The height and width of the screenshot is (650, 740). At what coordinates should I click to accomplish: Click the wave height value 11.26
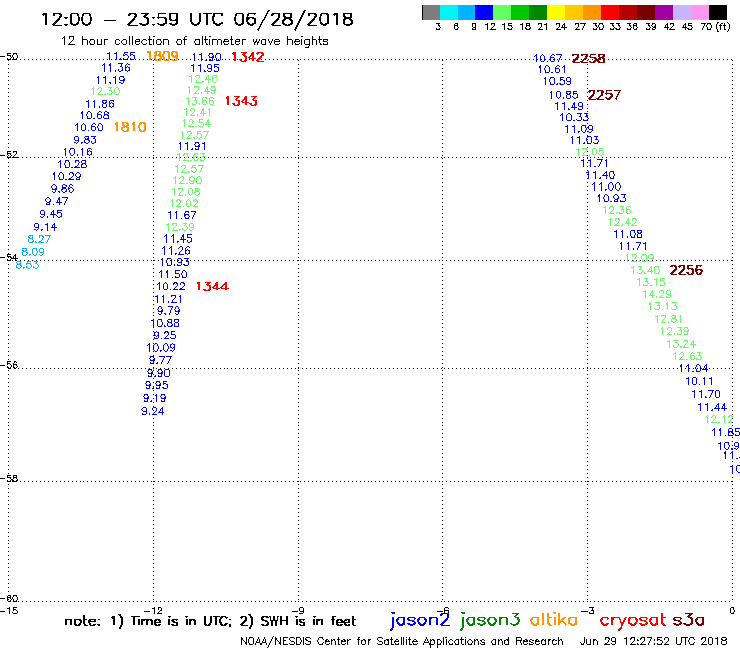[176, 251]
